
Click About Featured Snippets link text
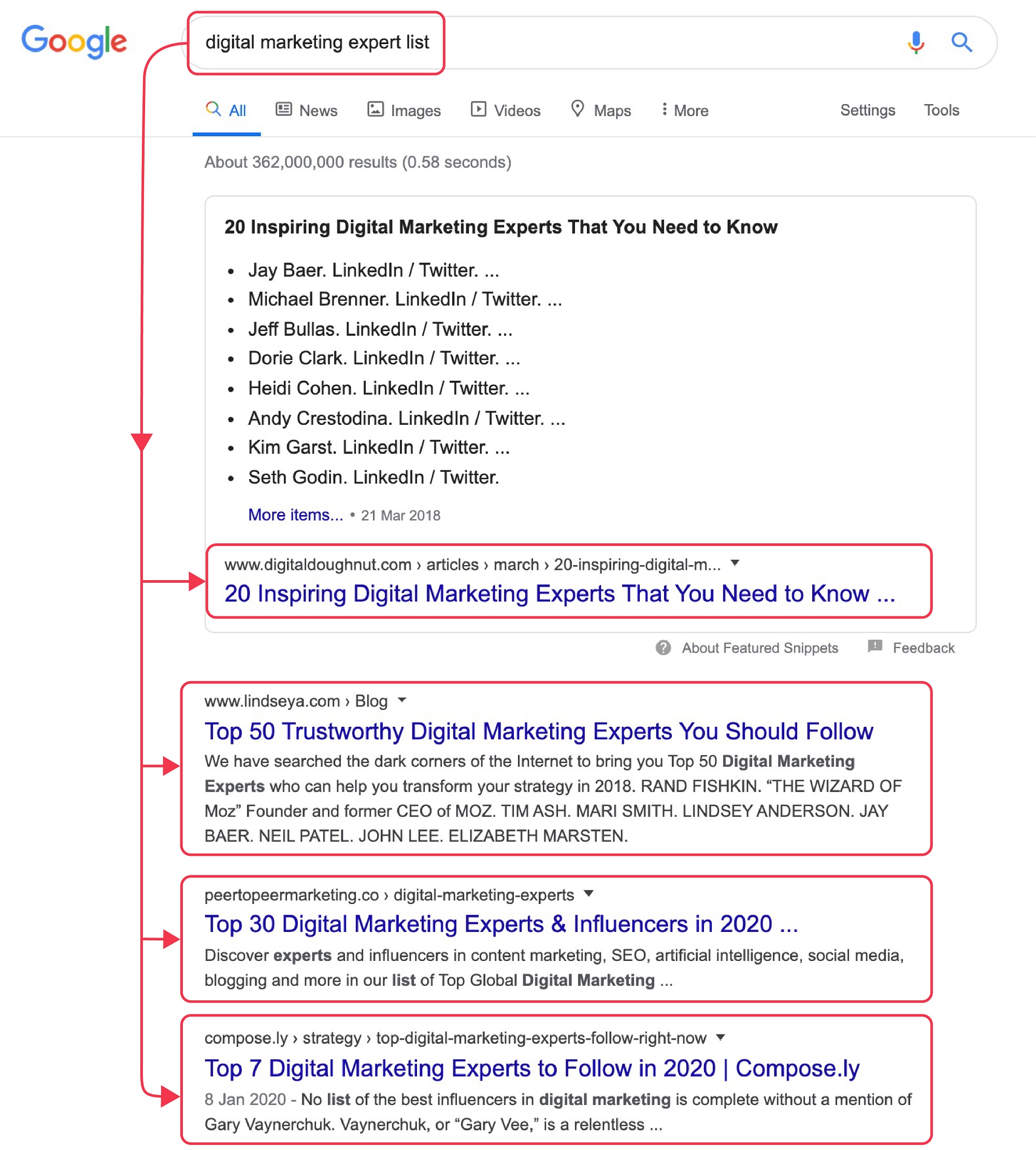tap(759, 648)
